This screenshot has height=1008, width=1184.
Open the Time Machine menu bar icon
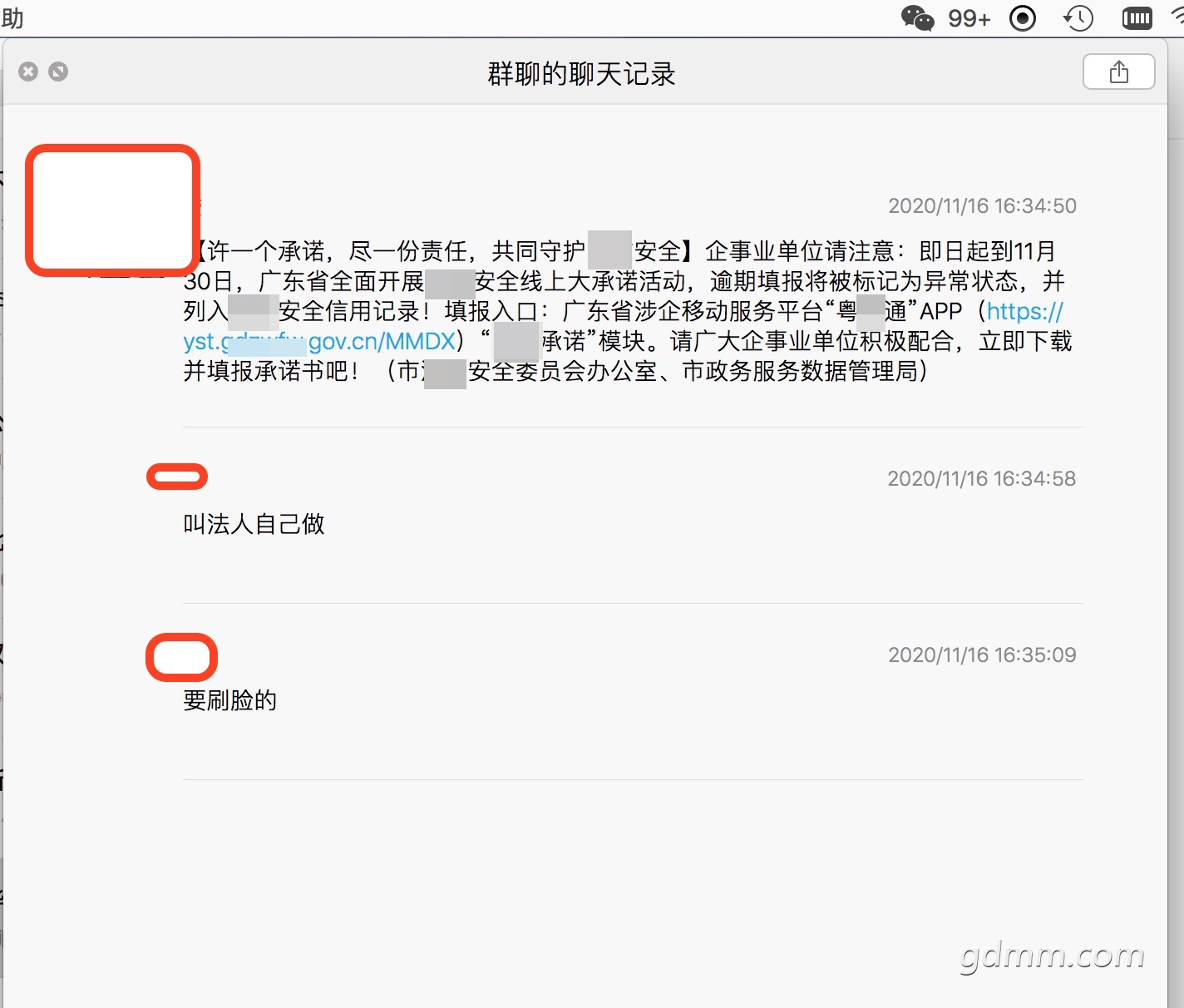point(1079,18)
